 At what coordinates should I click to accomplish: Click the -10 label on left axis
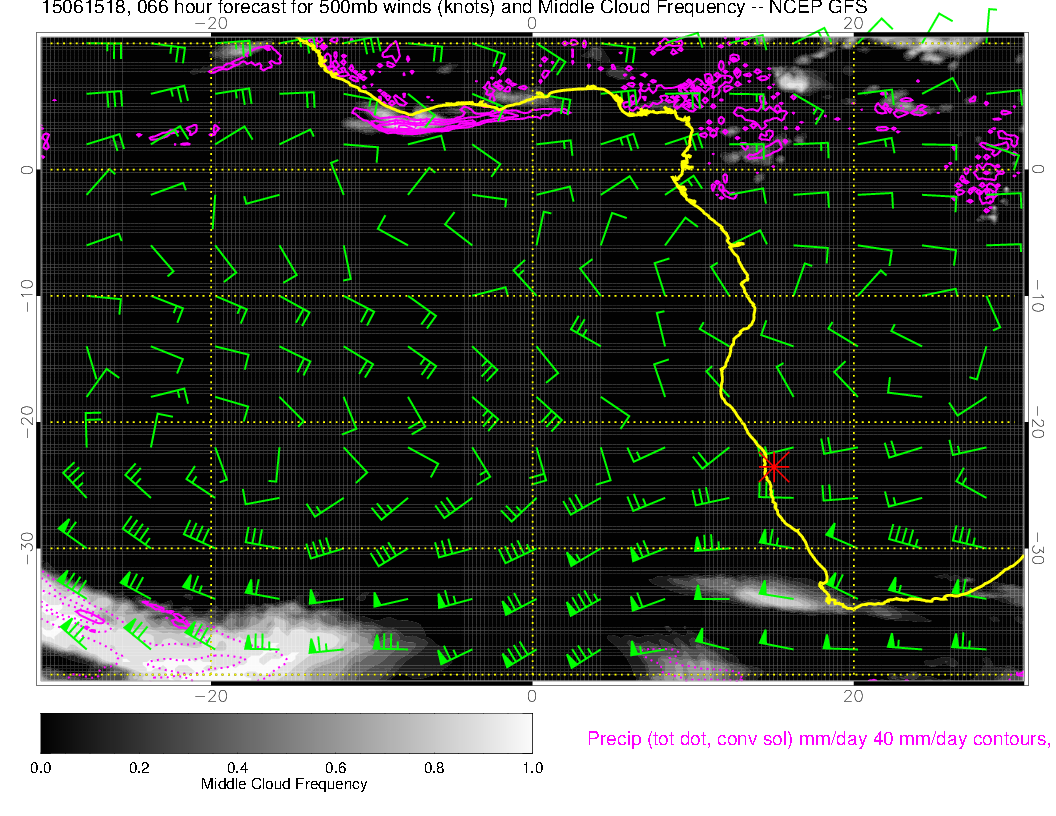click(x=27, y=296)
